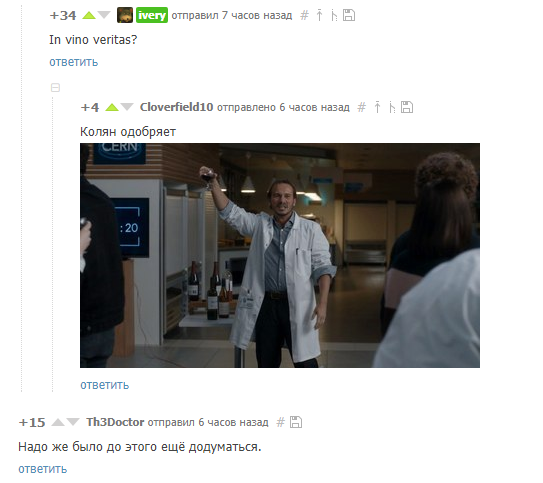This screenshot has height=483, width=543.
Task: Save Th3Doctor's comment with floppy icon
Action: click(x=296, y=422)
